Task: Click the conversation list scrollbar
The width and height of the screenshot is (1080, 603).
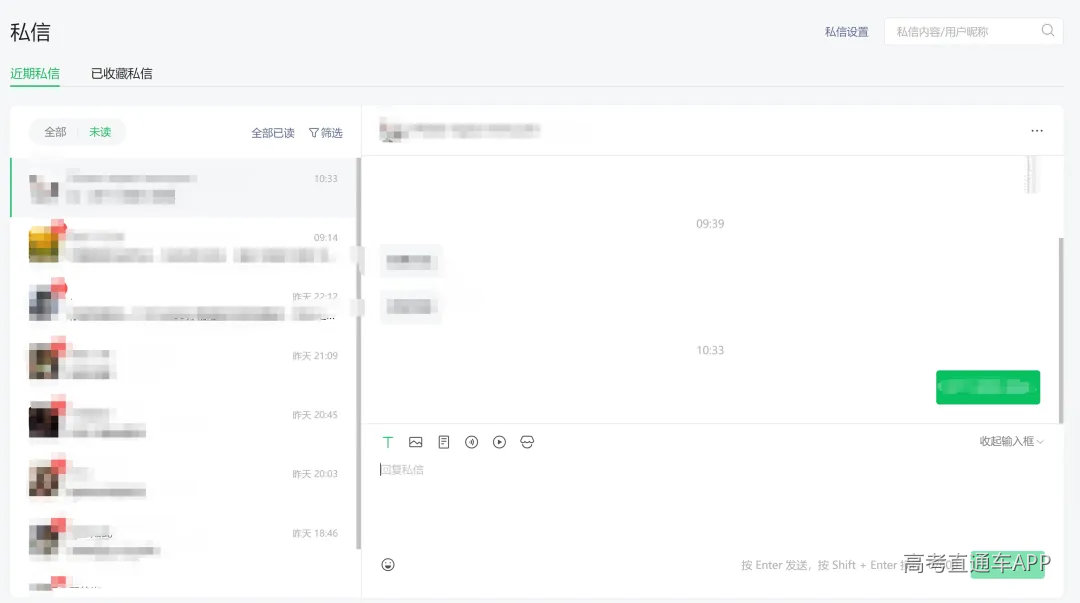Action: 358,353
